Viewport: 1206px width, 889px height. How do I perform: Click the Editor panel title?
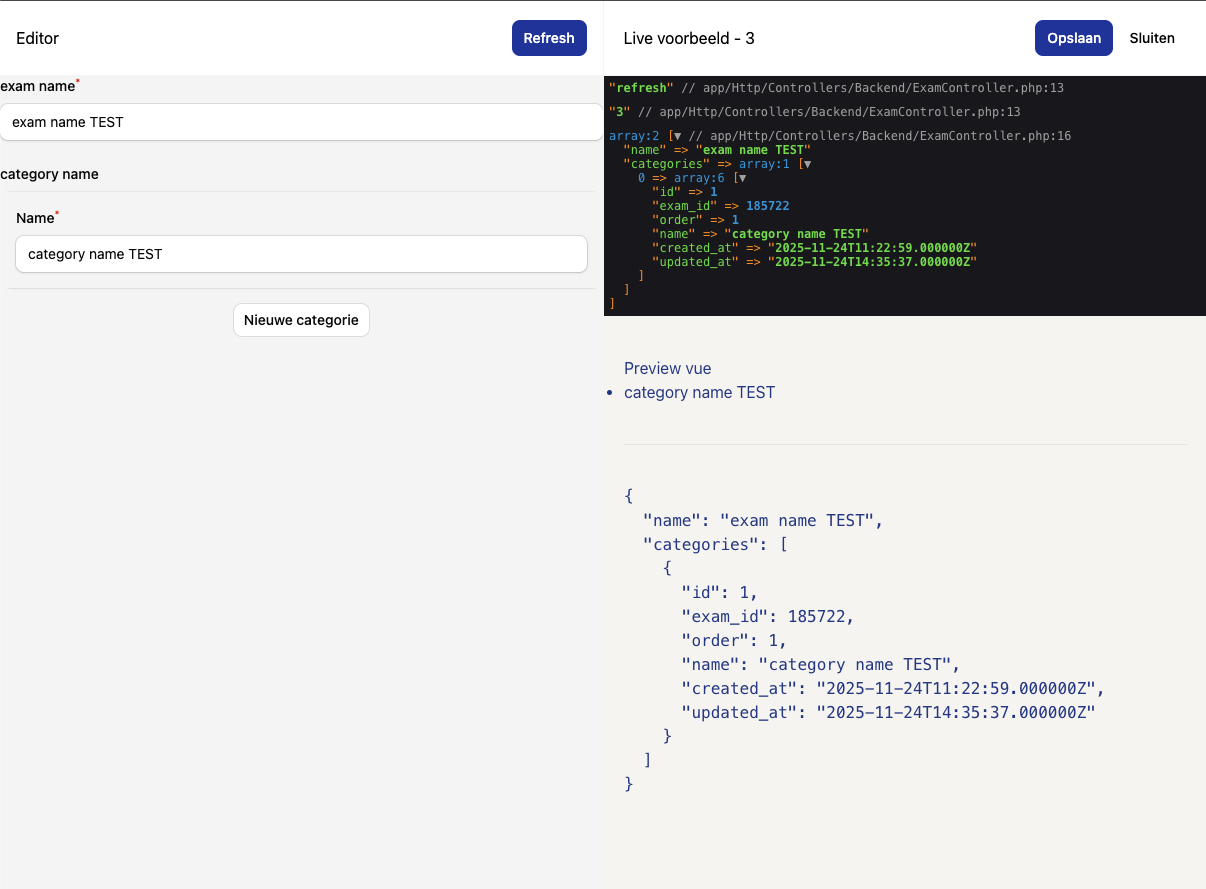point(37,38)
